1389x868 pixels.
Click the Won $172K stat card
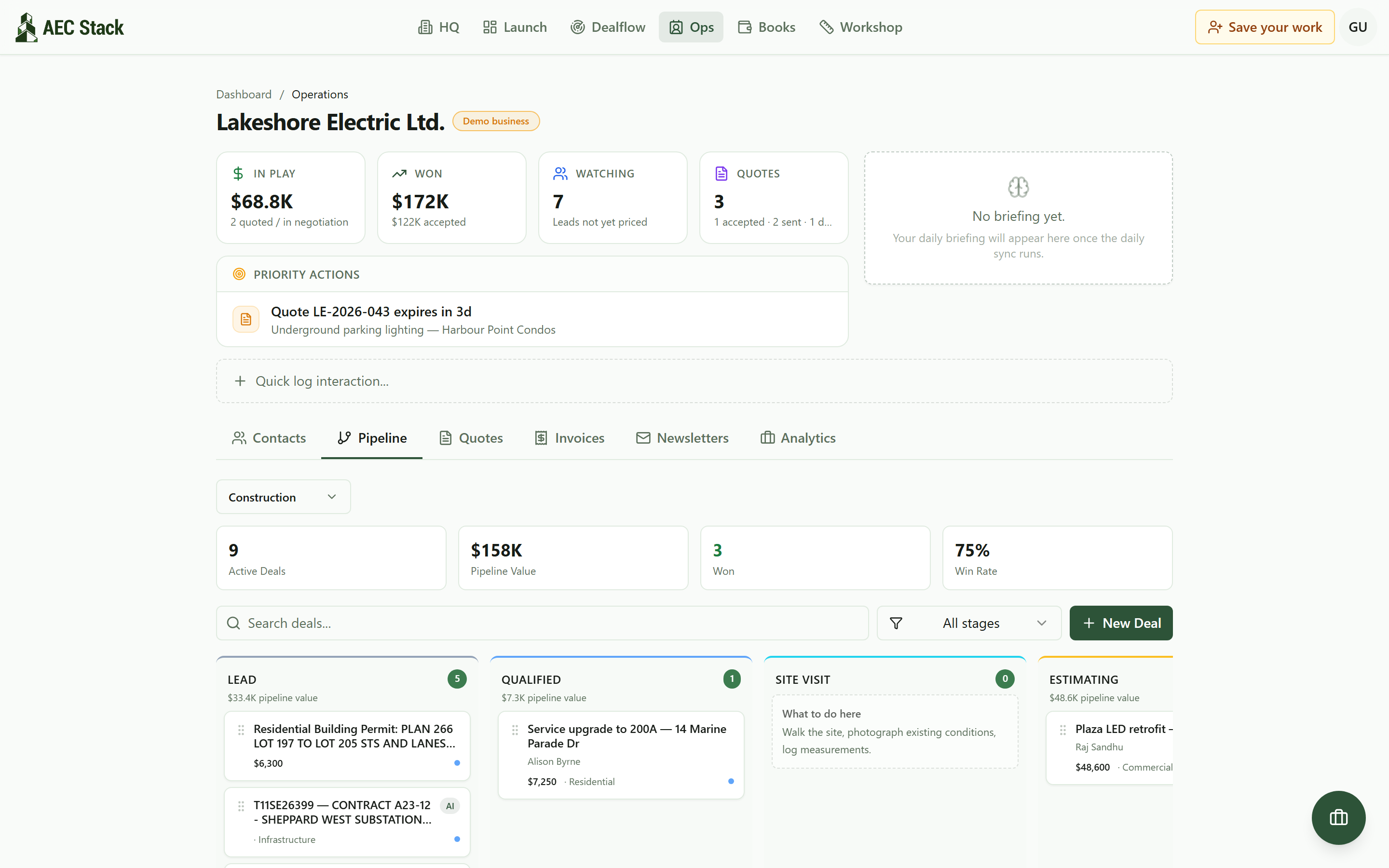point(452,198)
